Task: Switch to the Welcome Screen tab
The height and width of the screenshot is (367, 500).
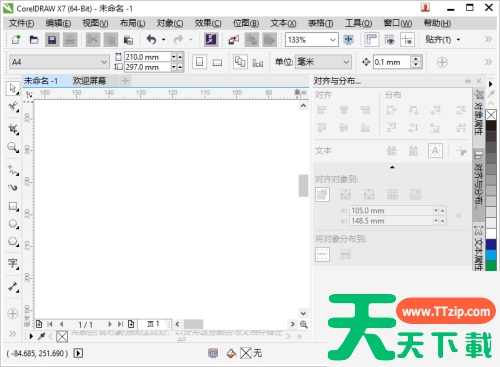Action: point(89,81)
